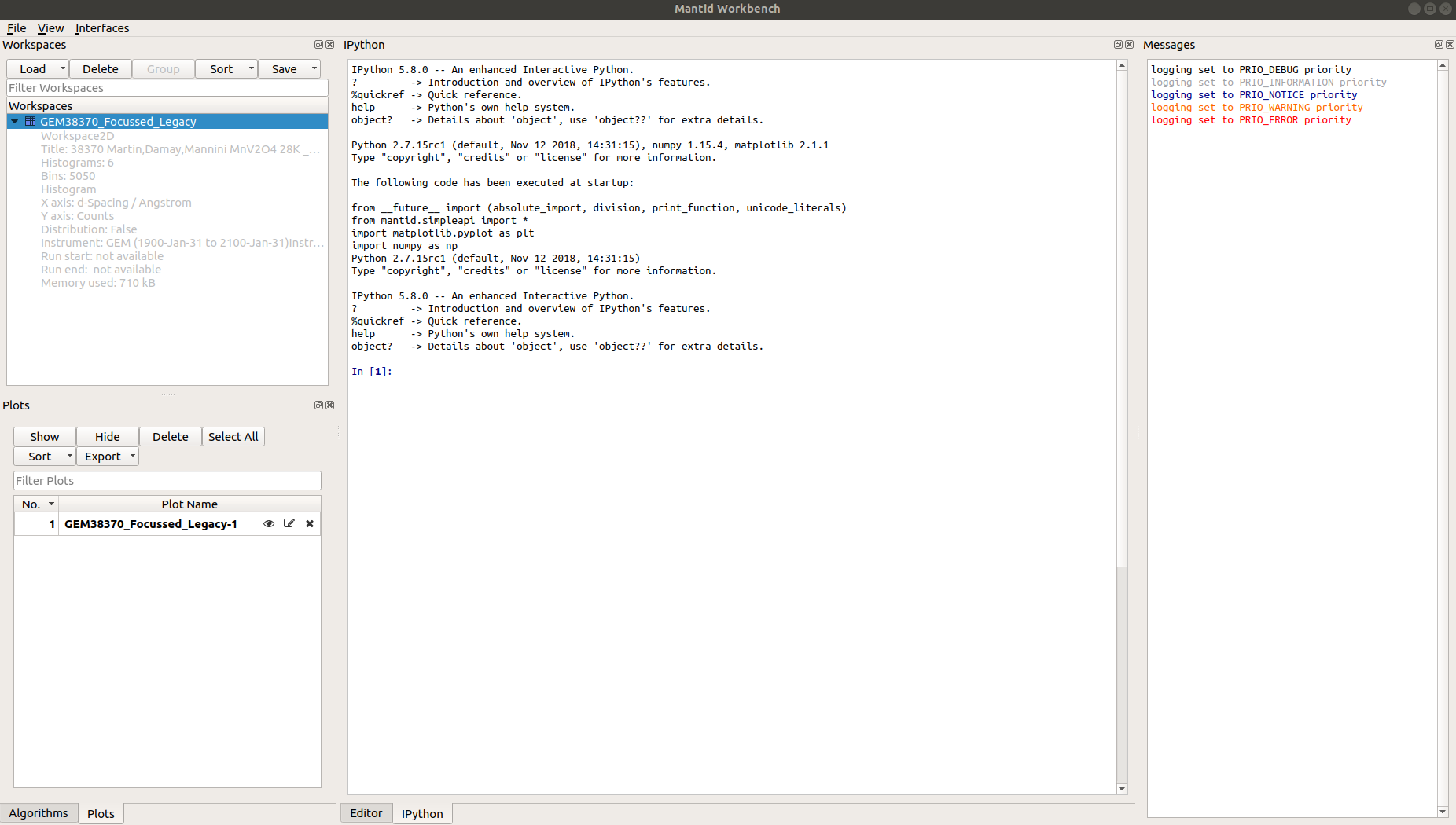This screenshot has width=1456, height=825.
Task: Select the GEM38370_Focussed_Legacy workspace row
Action: point(167,122)
